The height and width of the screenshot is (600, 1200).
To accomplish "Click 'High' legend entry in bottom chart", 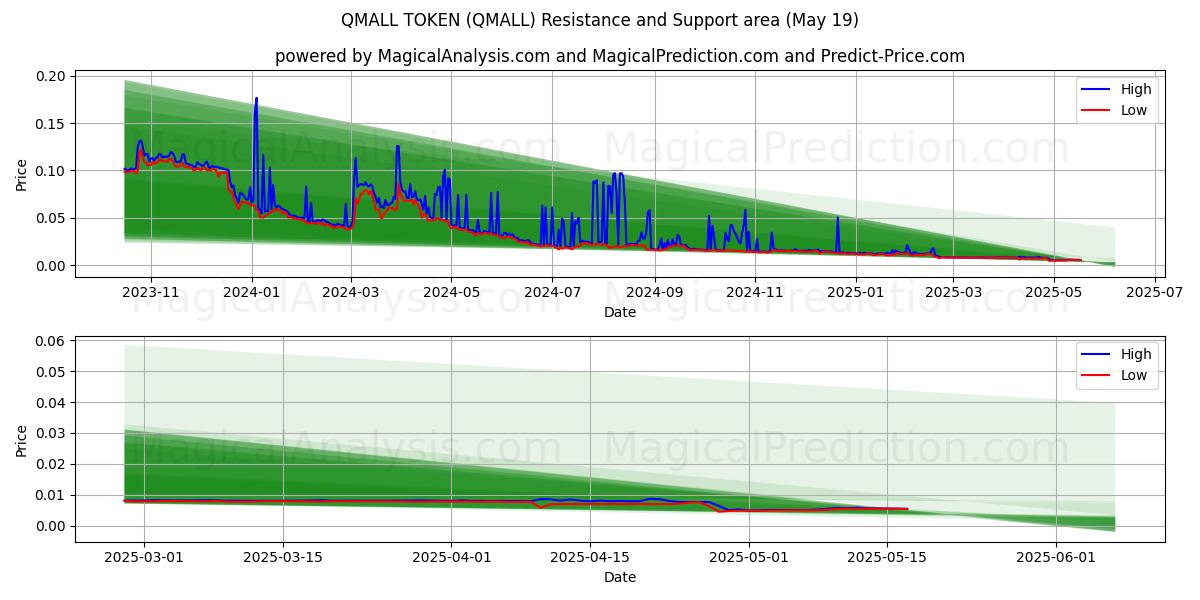I will [1136, 354].
